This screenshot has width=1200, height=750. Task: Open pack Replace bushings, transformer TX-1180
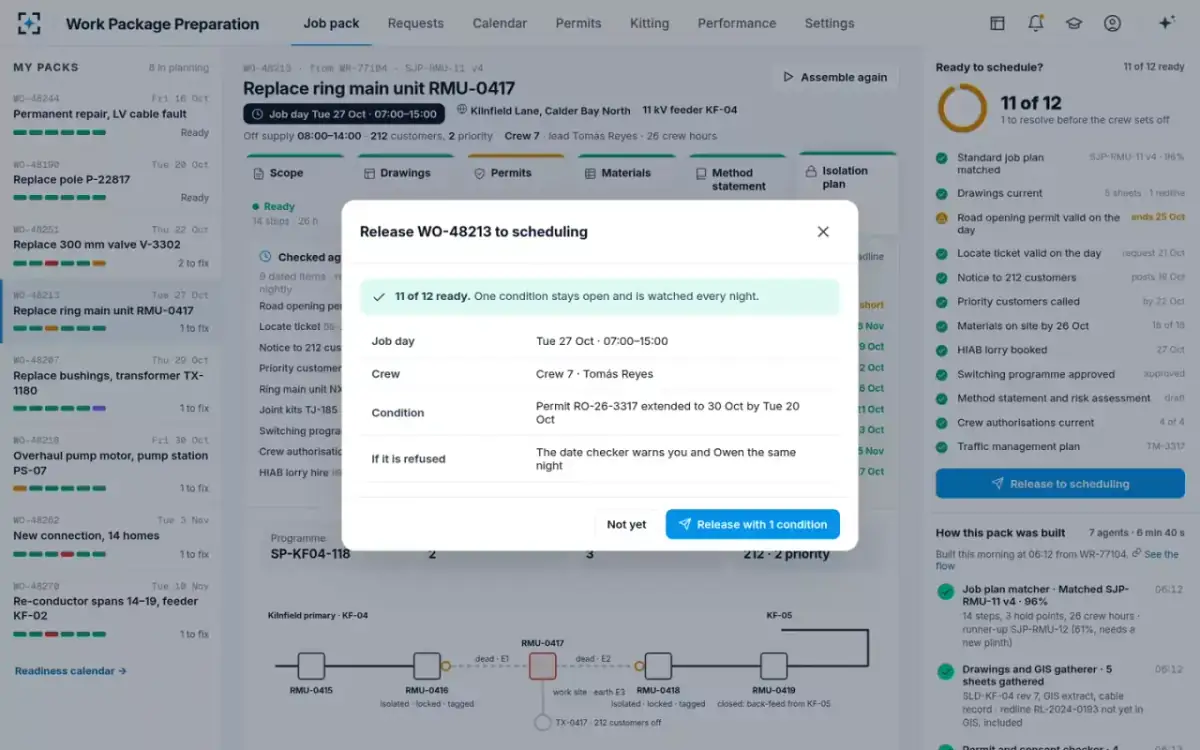point(110,384)
